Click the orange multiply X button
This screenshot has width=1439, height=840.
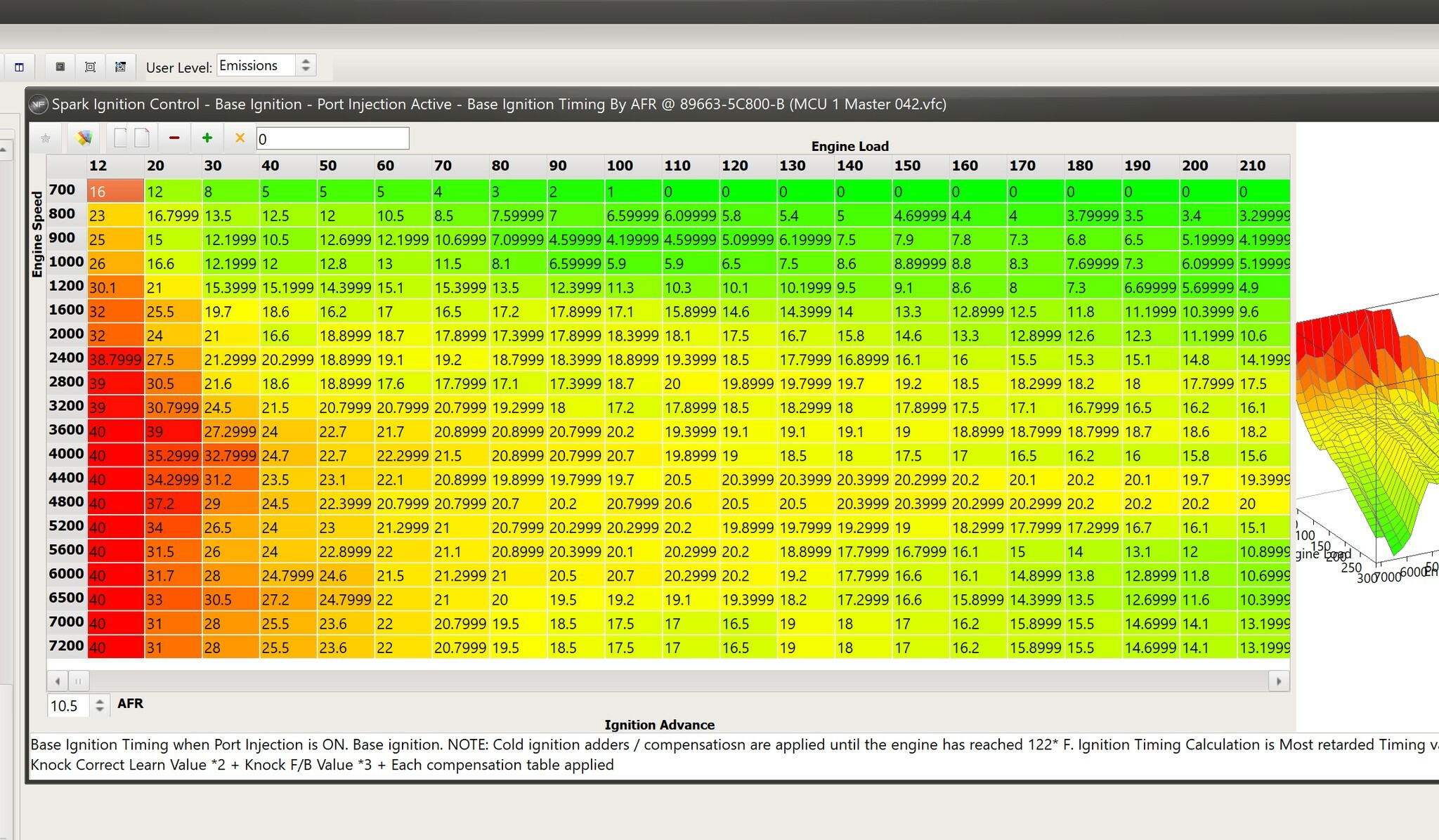[x=240, y=138]
